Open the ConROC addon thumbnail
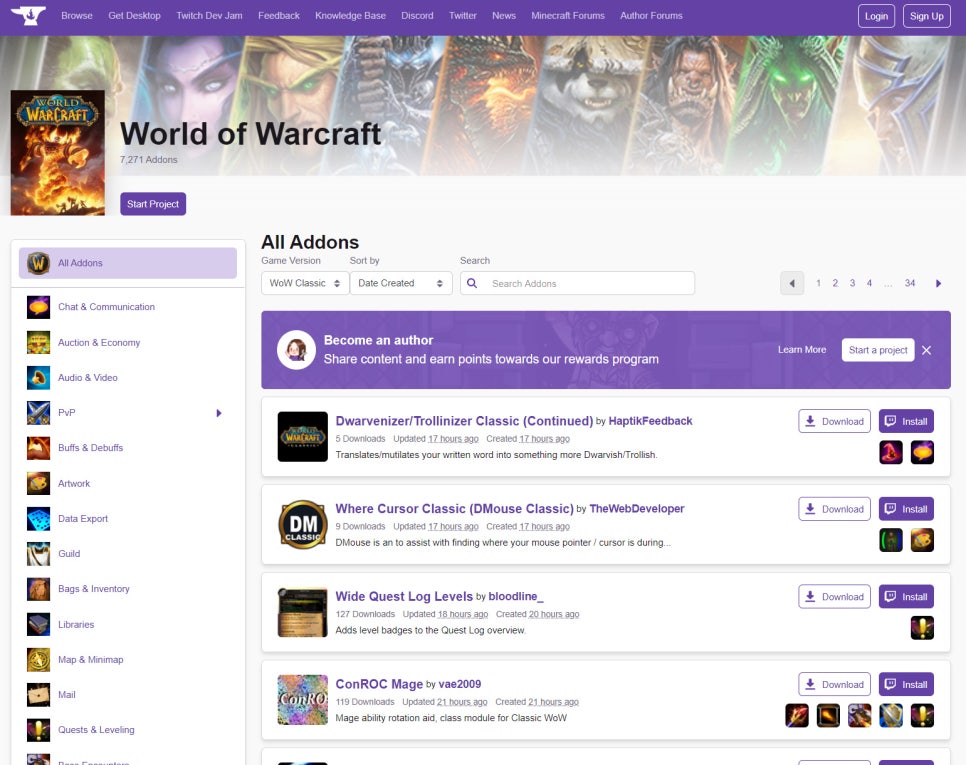966x765 pixels. coord(302,700)
